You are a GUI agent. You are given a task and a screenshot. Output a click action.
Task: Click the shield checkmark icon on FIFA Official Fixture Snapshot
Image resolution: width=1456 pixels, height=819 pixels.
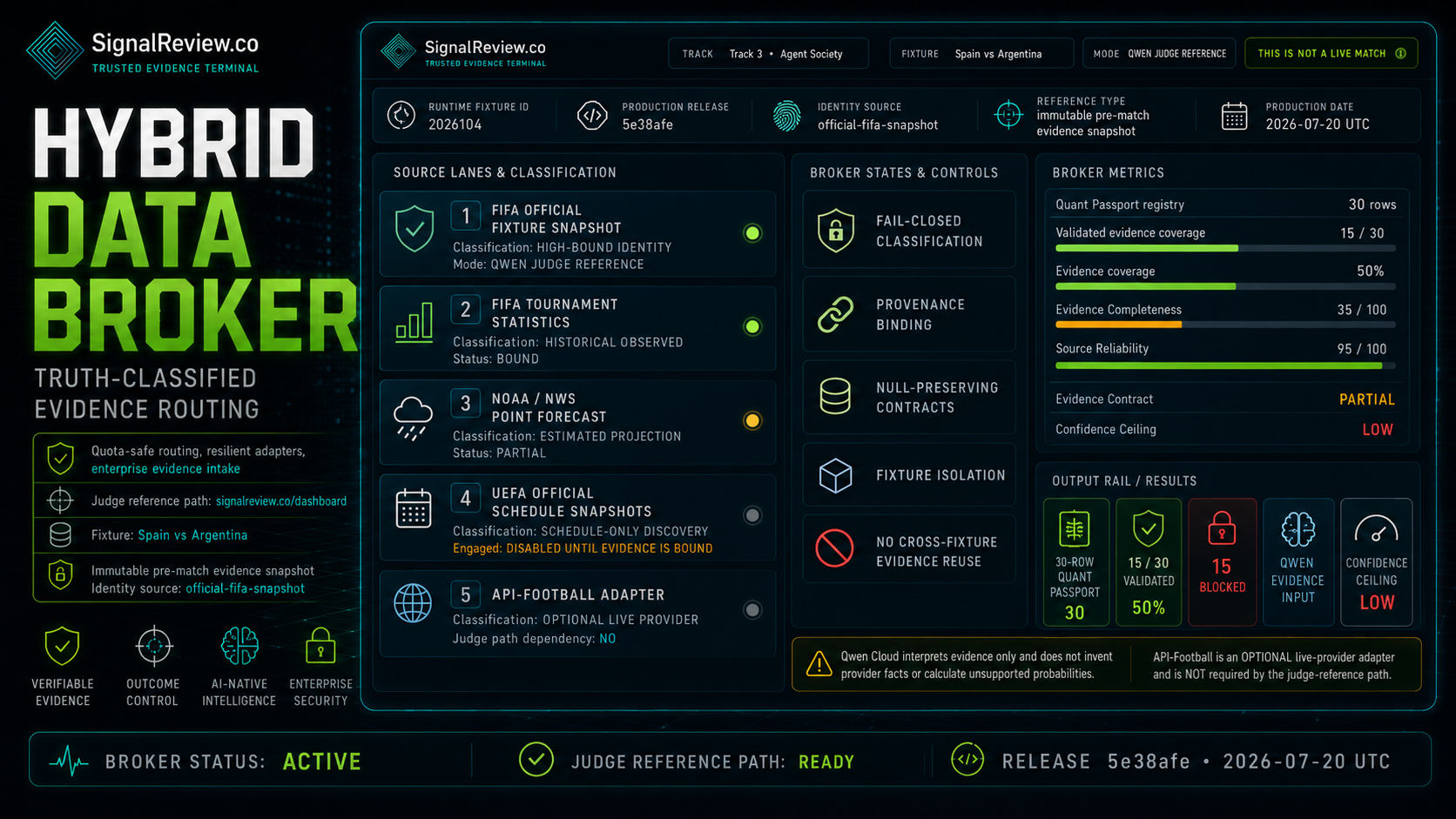pyautogui.click(x=415, y=229)
